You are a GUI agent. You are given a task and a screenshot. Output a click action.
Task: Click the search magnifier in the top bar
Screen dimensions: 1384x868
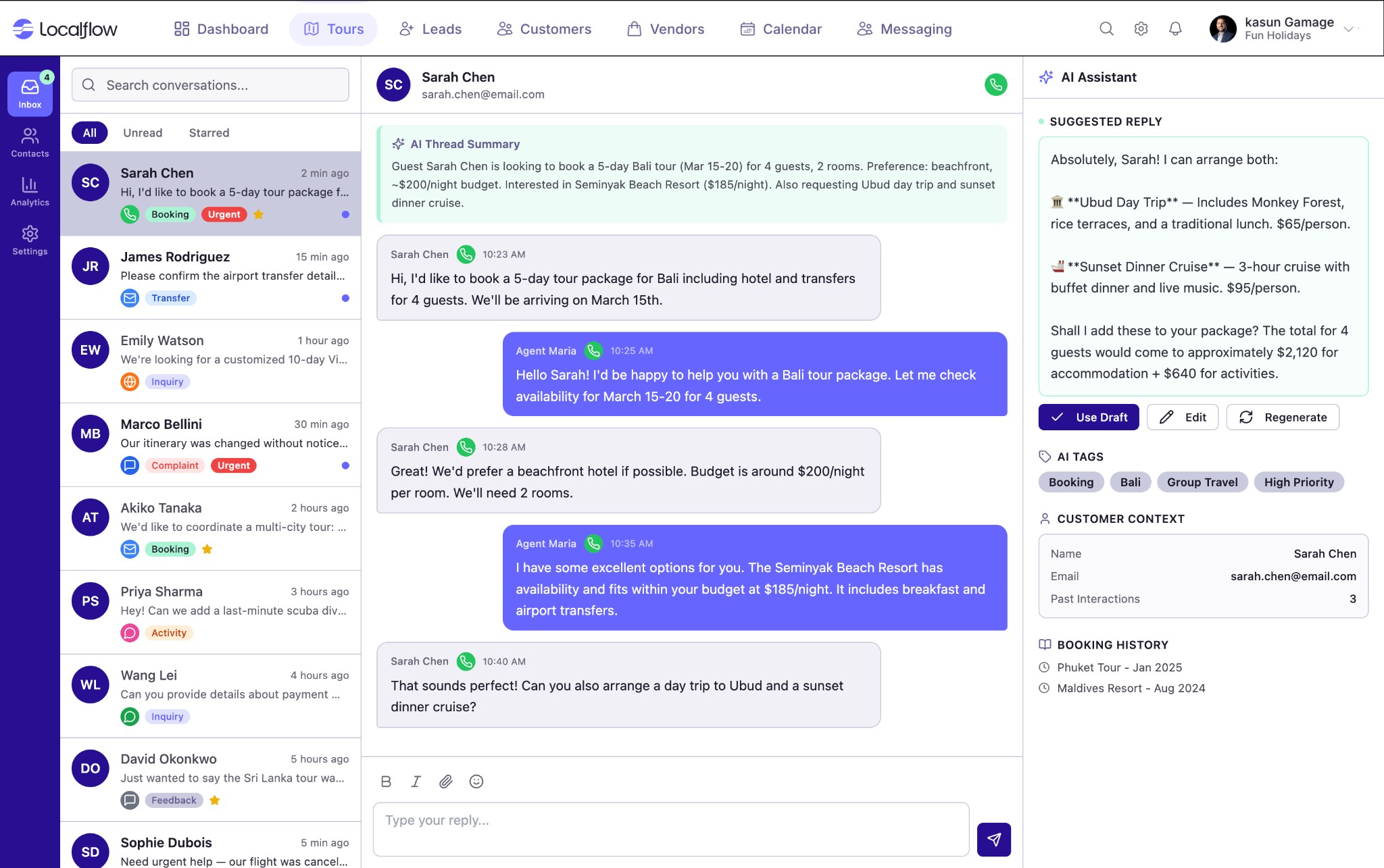click(1106, 29)
